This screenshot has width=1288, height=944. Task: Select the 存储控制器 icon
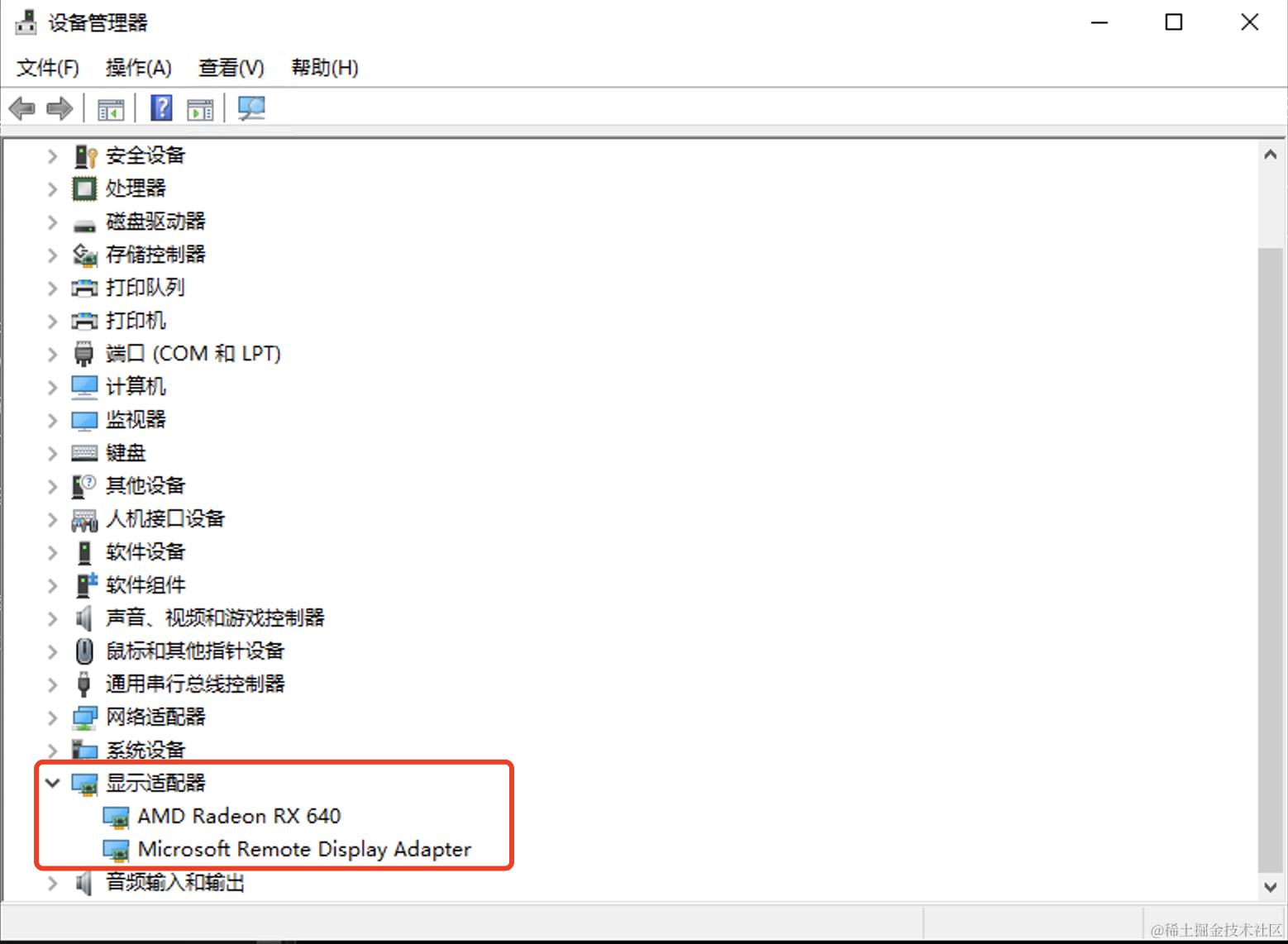point(84,255)
